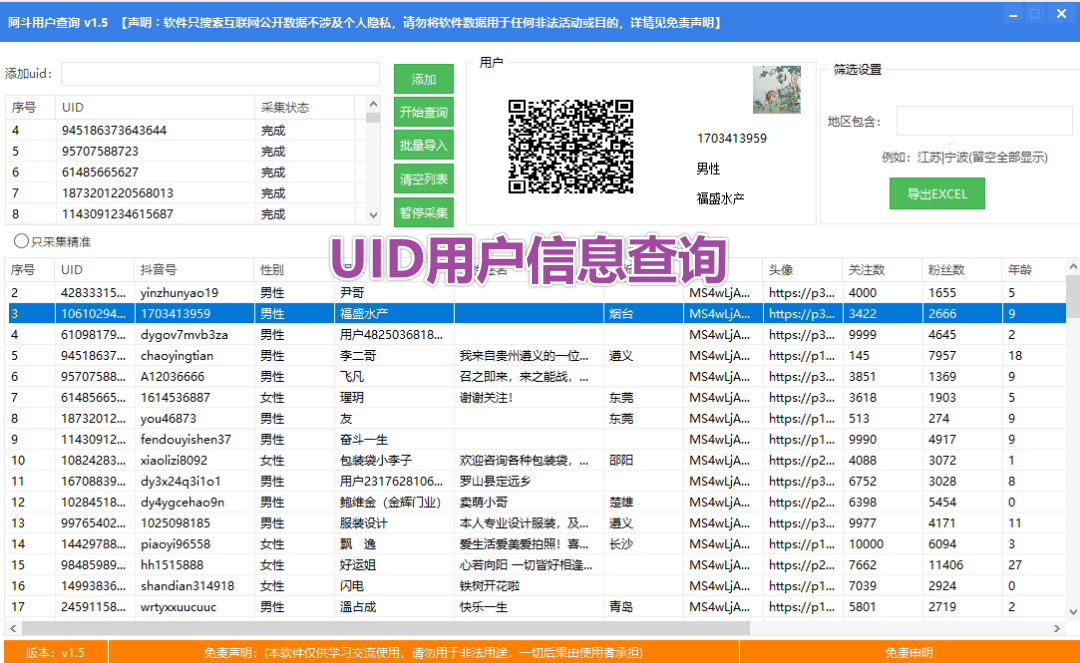Click the 长沙 region cell
Viewport: 1080px width, 663px height.
click(643, 544)
